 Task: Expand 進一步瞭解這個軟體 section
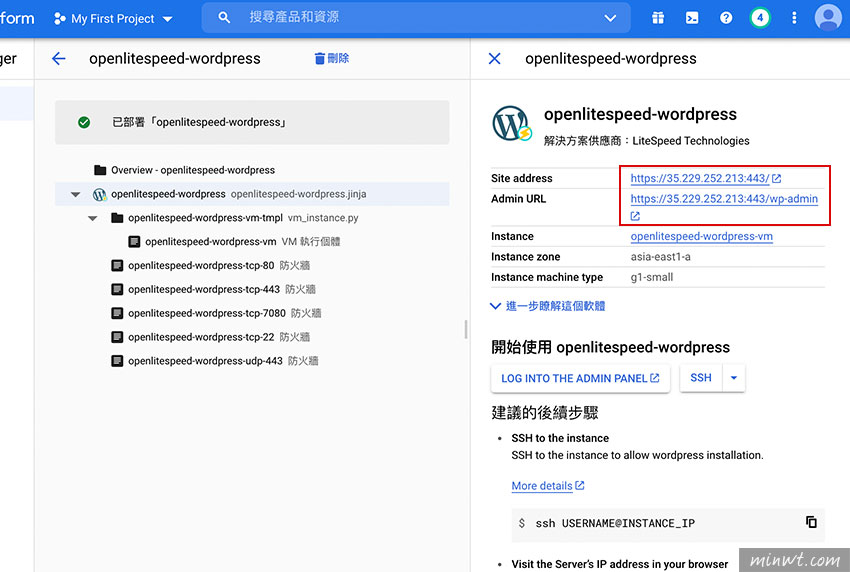coord(548,306)
